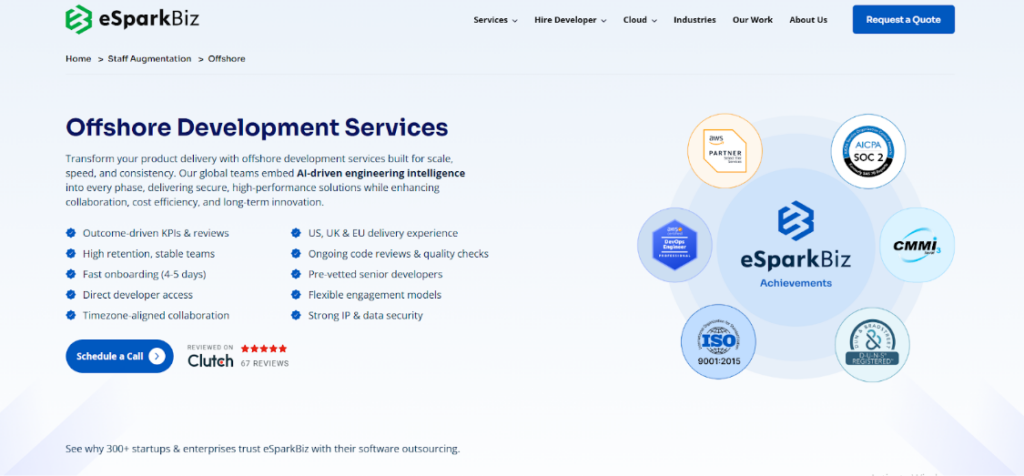Click the D-U-N-S Registered badge
Viewport: 1024px width, 476px height.
pyautogui.click(x=871, y=343)
